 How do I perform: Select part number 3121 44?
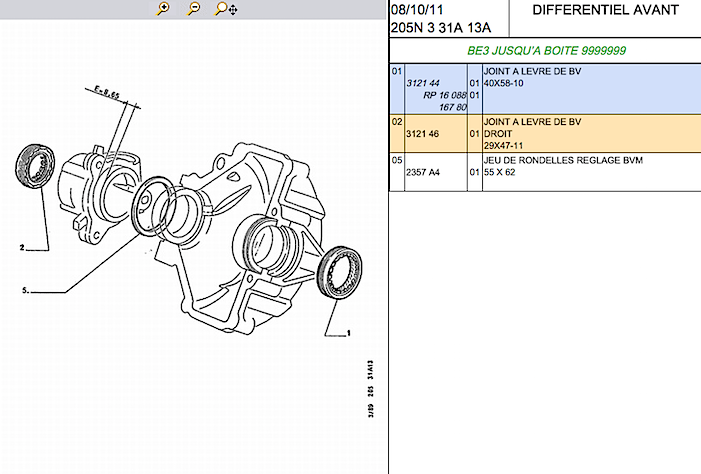pyautogui.click(x=423, y=83)
